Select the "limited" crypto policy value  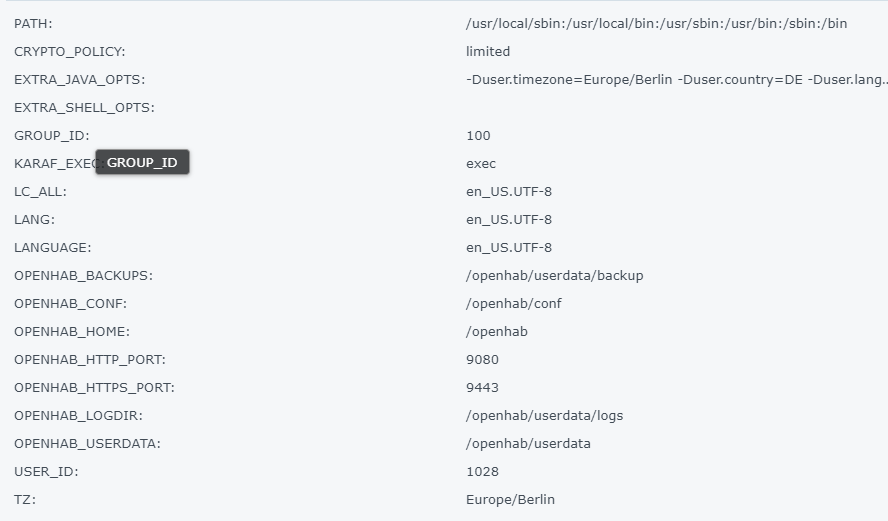(x=488, y=51)
